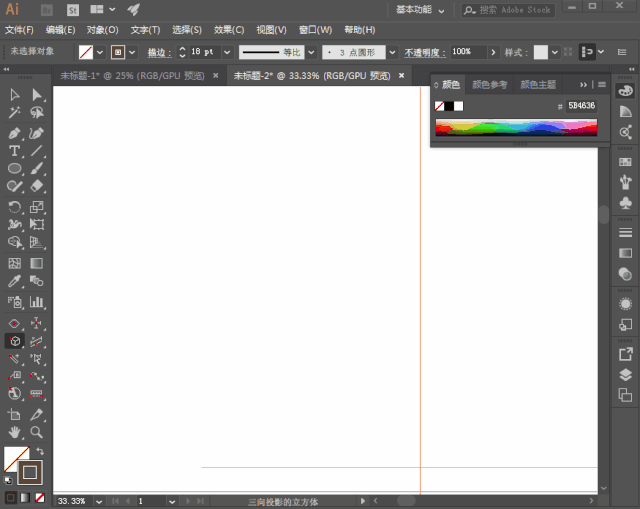Select the Width warp tool
Viewport: 640px width, 509px height.
(15, 224)
